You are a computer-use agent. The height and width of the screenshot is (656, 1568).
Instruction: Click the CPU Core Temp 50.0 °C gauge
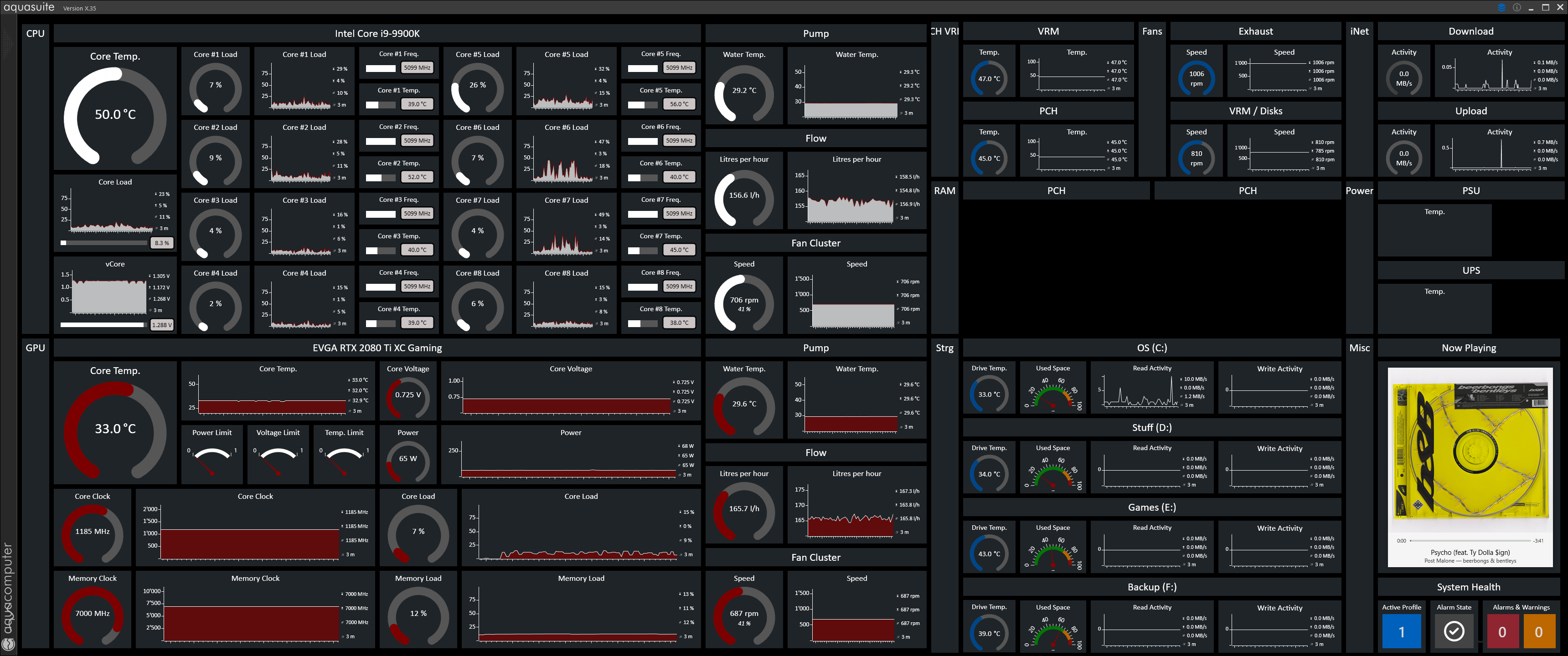click(x=115, y=114)
